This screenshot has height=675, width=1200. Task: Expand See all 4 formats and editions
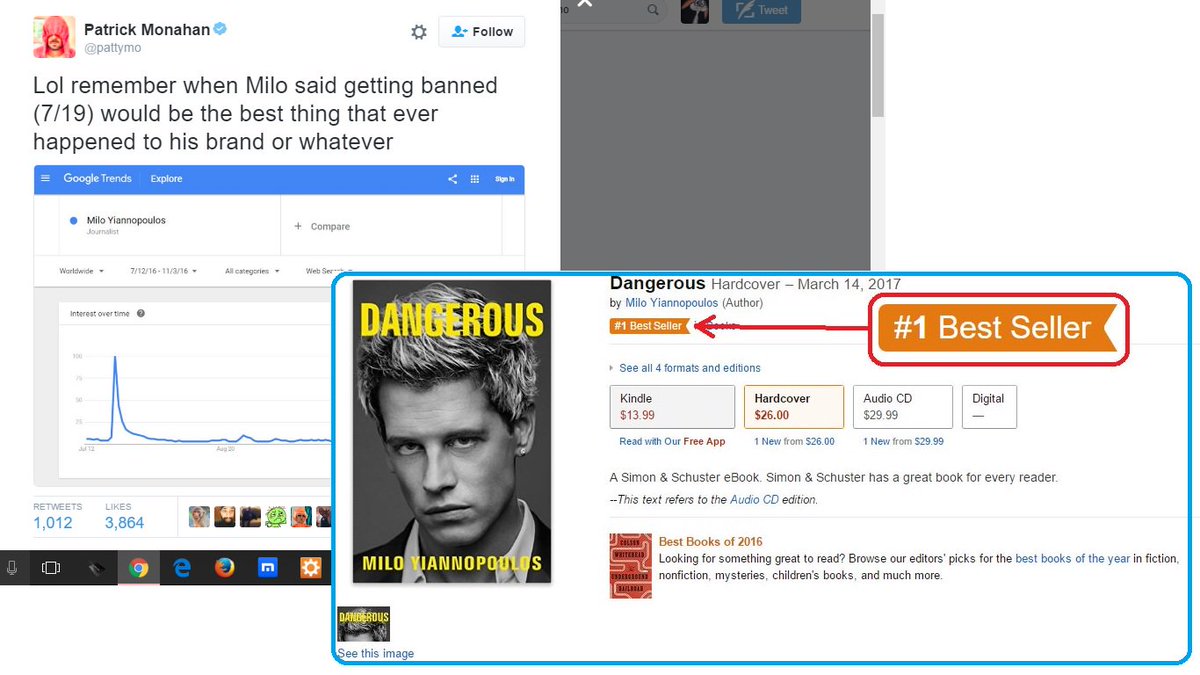689,368
